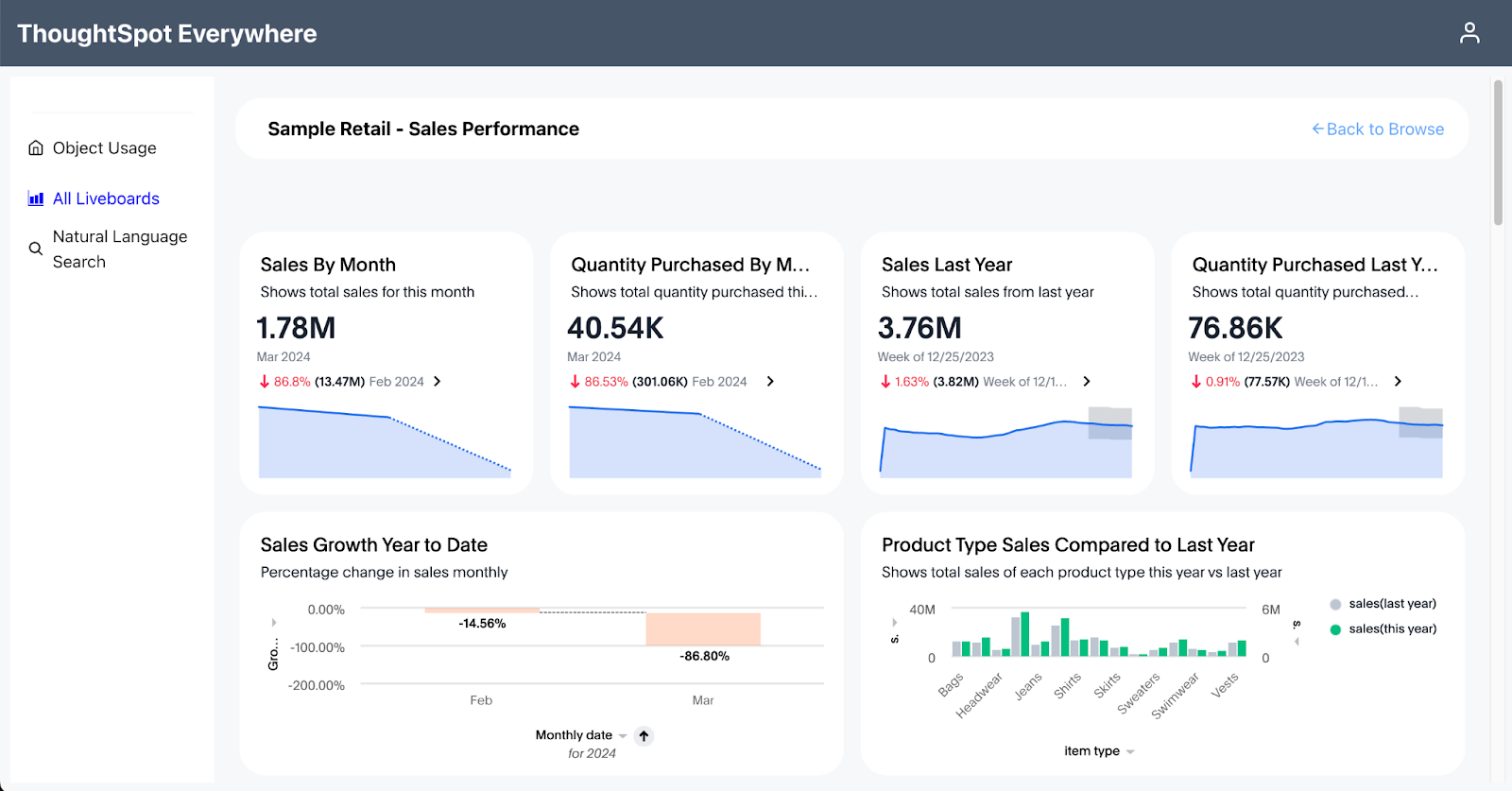Click the right triangle on the Sales Growth axis

[274, 623]
